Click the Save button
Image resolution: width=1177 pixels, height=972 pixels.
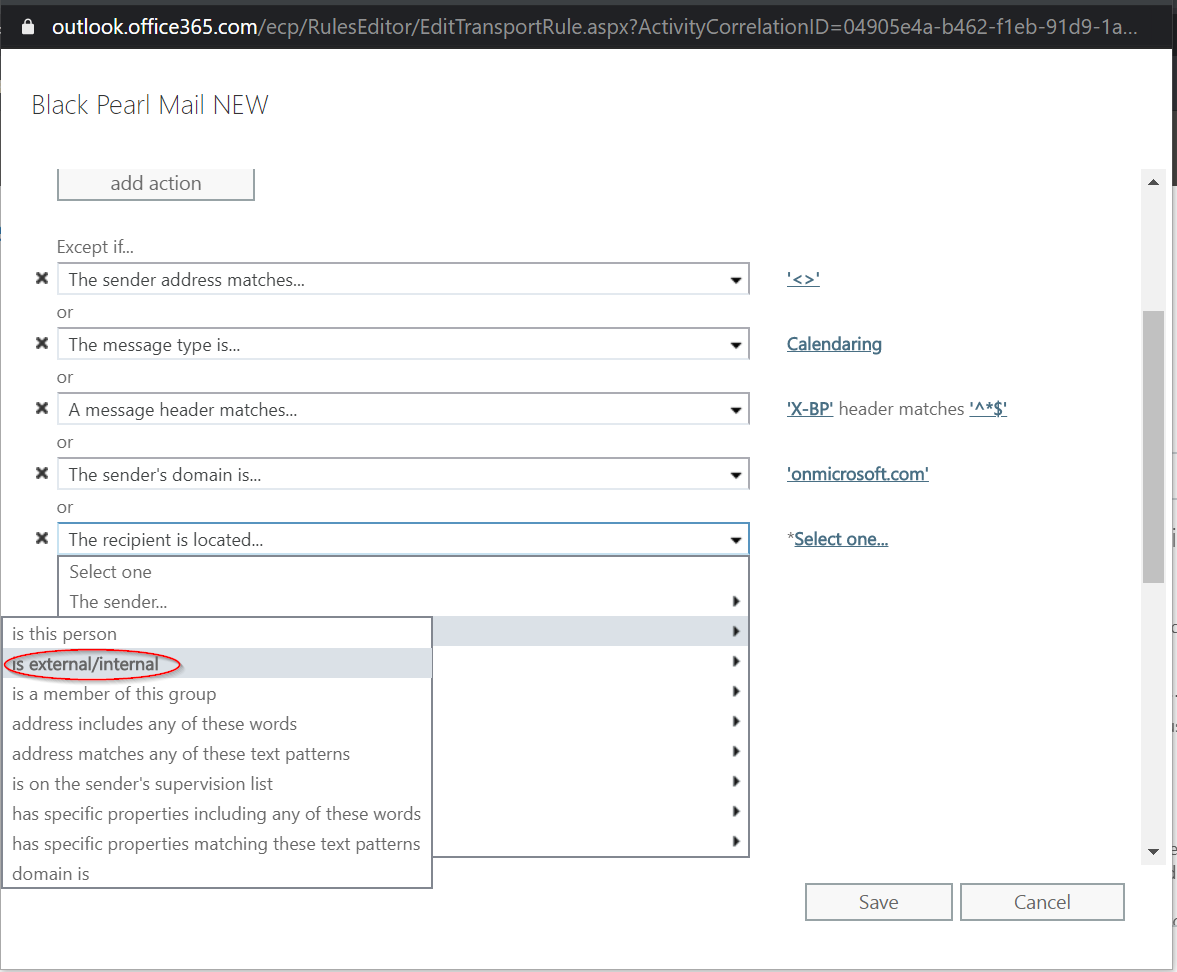point(878,902)
